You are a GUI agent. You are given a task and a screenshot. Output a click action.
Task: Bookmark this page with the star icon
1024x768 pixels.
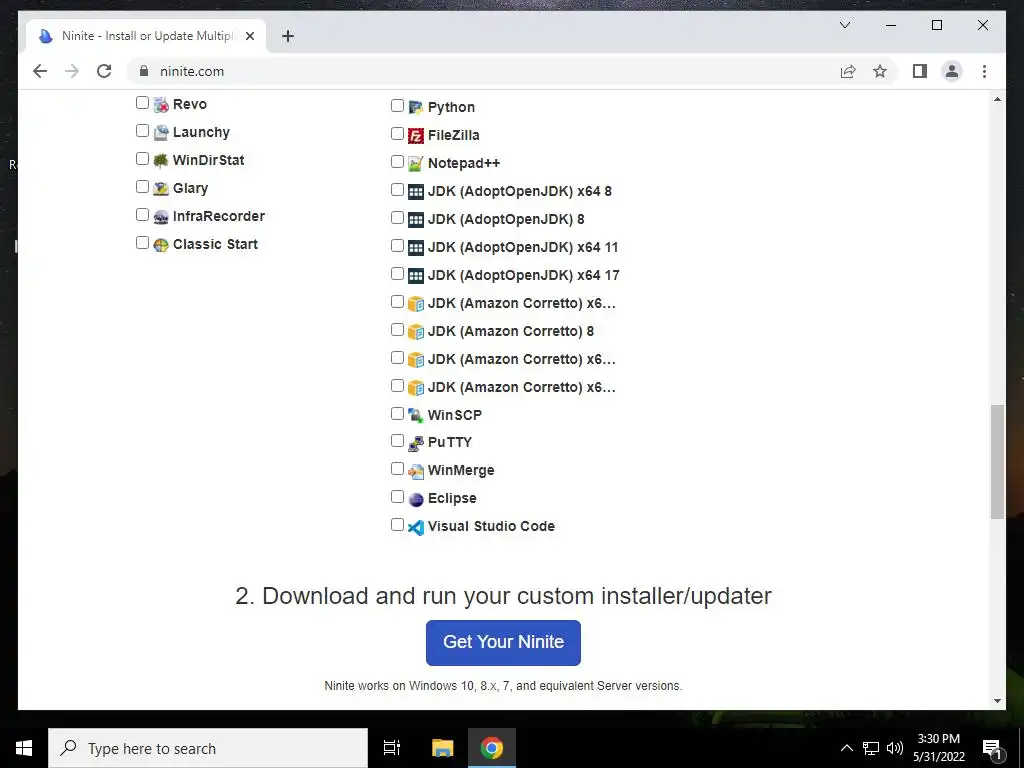(x=880, y=71)
